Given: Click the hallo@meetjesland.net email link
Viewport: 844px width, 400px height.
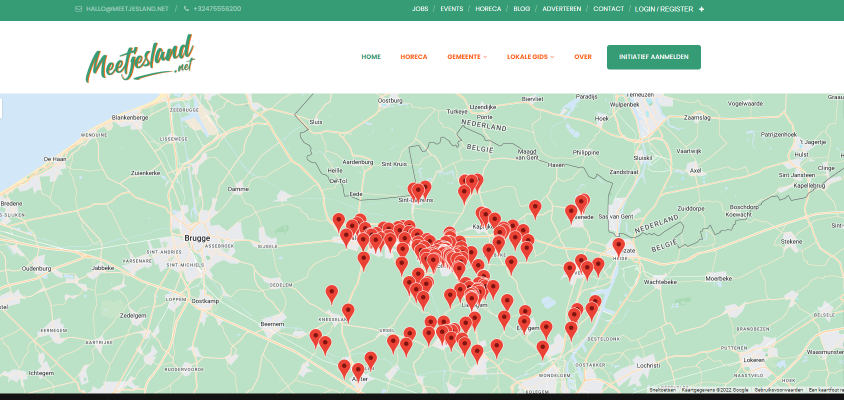Looking at the screenshot, I should click(x=127, y=9).
